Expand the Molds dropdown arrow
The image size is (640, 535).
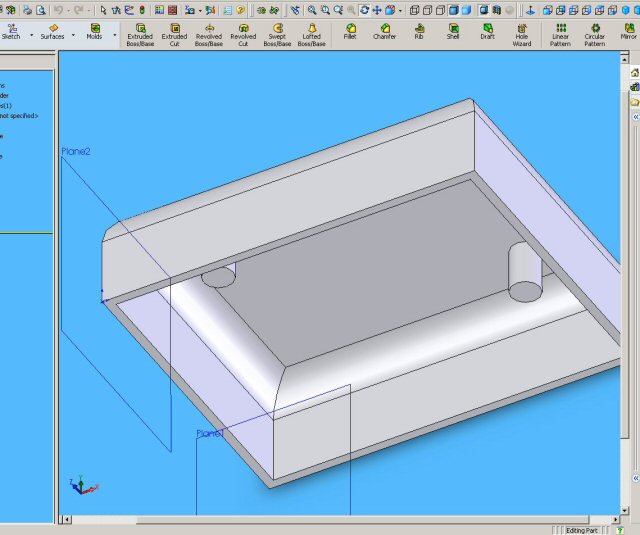(114, 35)
